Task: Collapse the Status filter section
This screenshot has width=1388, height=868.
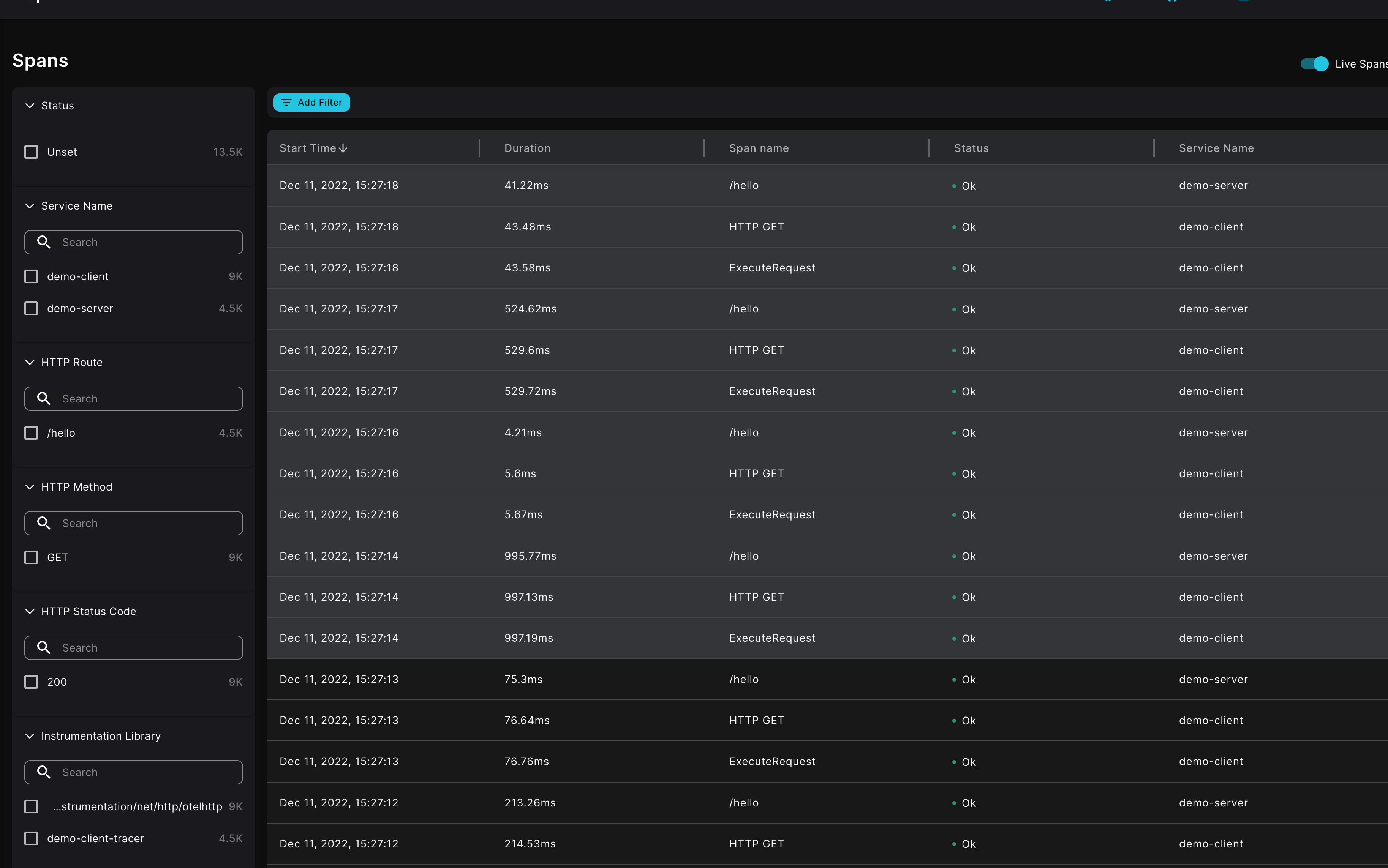Action: [30, 106]
